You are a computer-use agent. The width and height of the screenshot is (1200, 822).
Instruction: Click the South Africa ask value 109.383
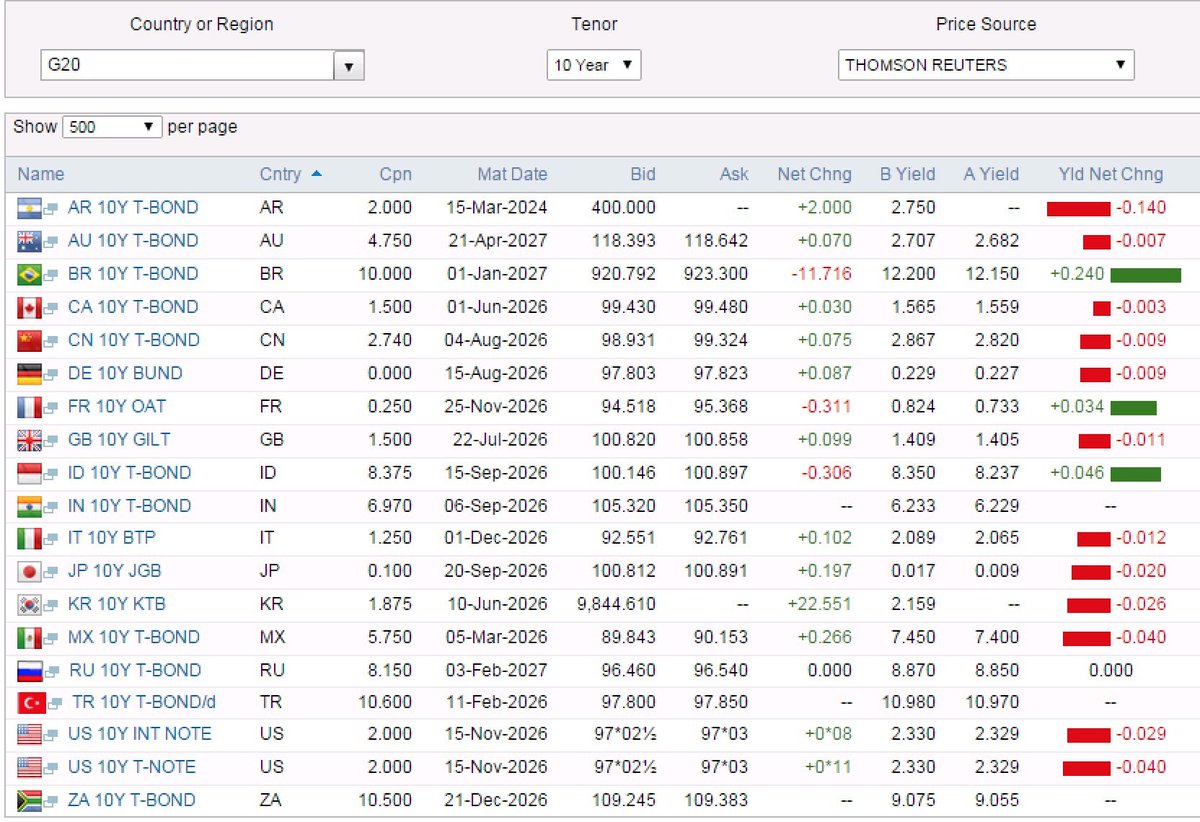(x=717, y=801)
